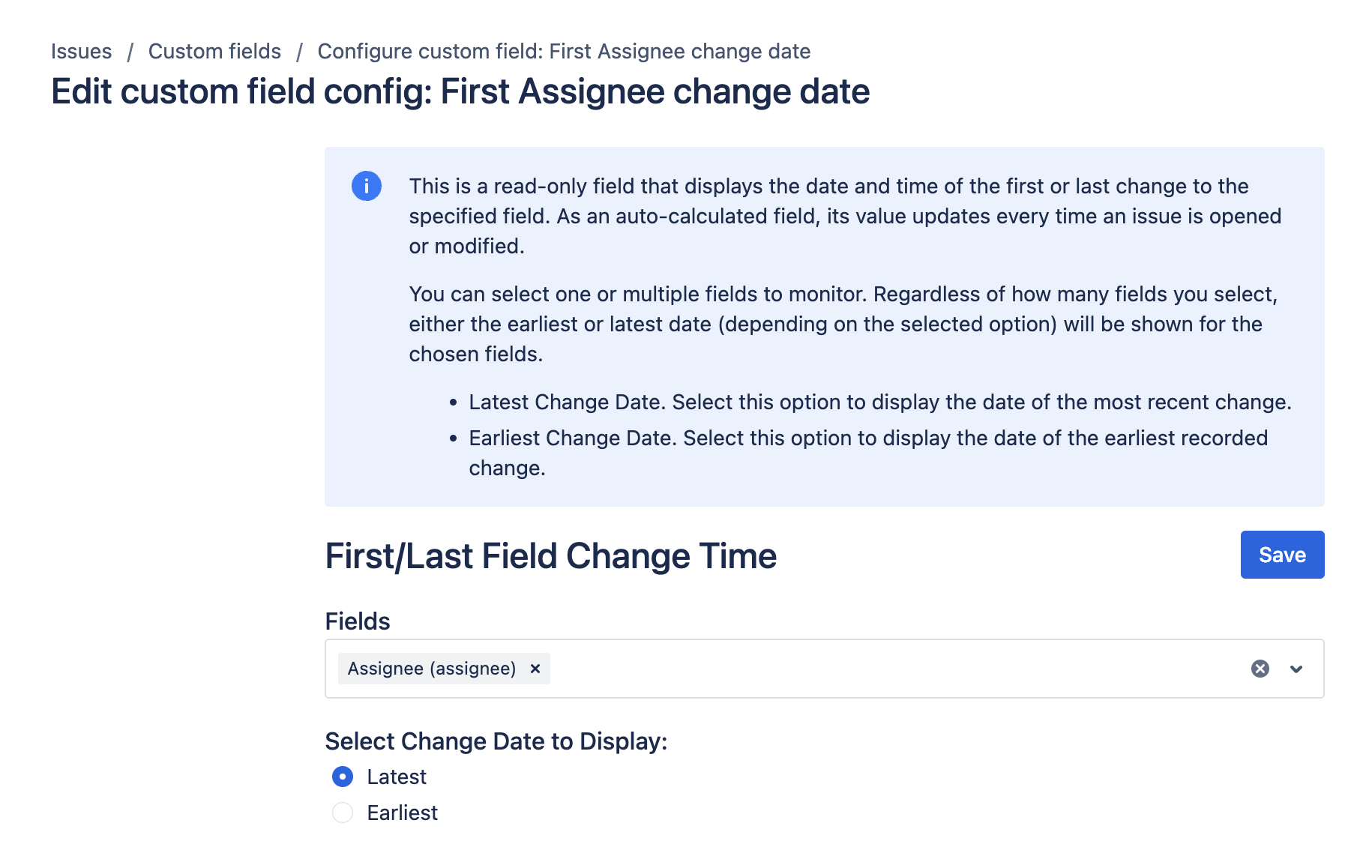Select the Earliest change date option
Screen dimensions: 1372x868
[342, 813]
